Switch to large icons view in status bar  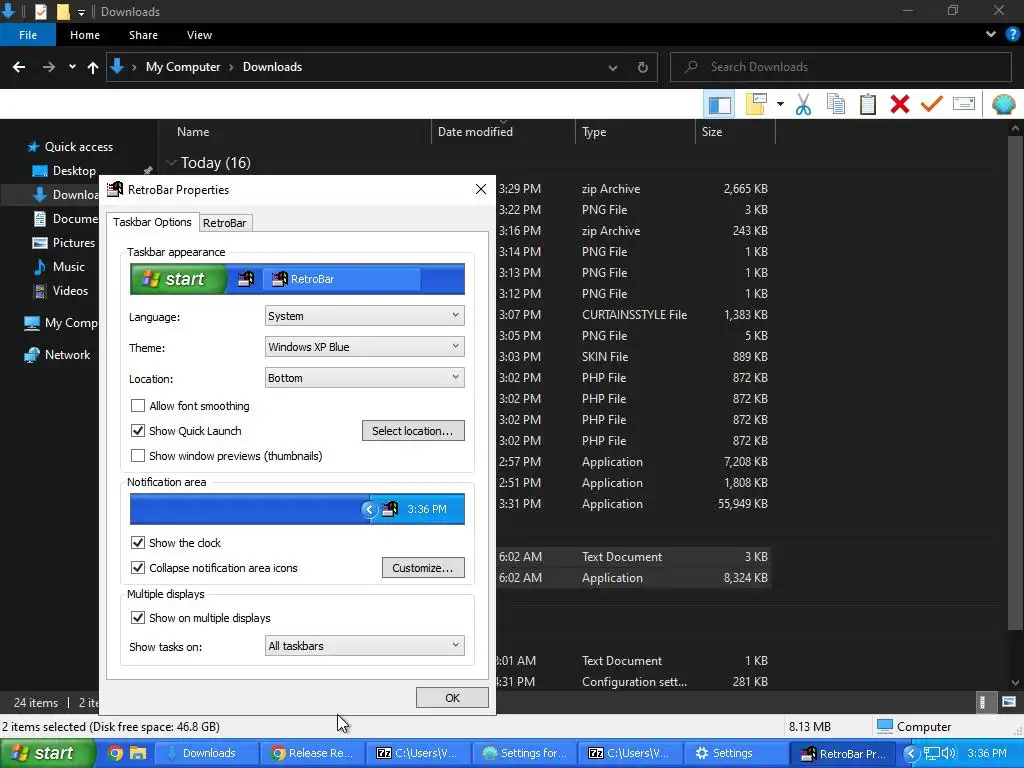pos(1009,702)
